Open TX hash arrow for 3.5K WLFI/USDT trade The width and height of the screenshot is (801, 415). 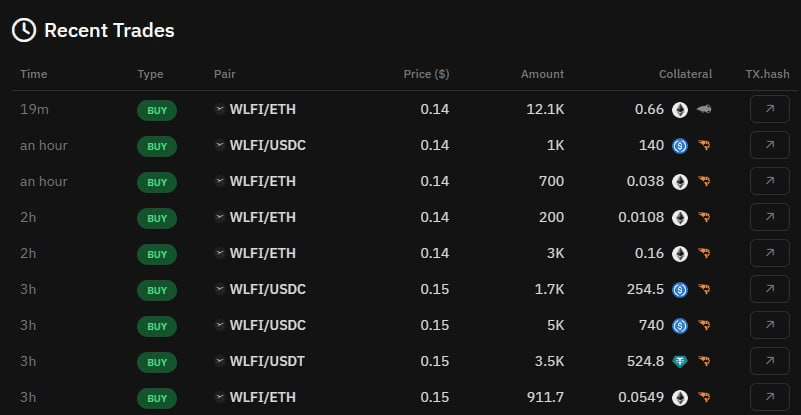tap(769, 361)
